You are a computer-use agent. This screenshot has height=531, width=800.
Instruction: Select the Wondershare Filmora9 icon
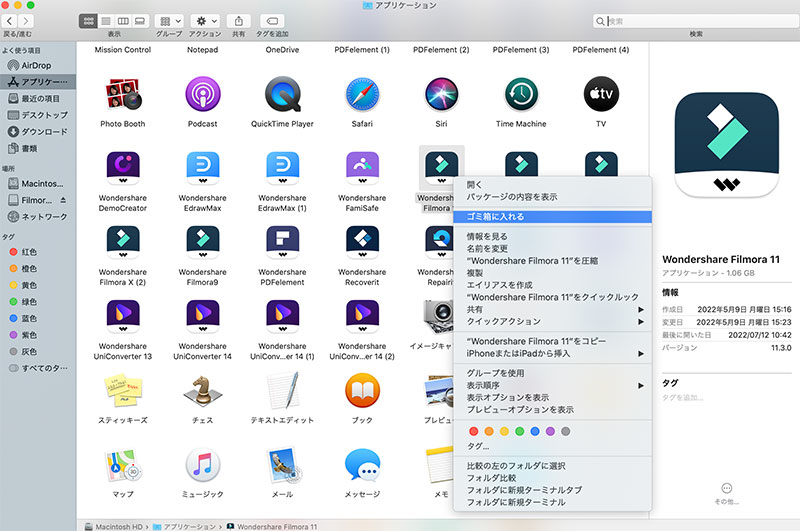point(203,242)
